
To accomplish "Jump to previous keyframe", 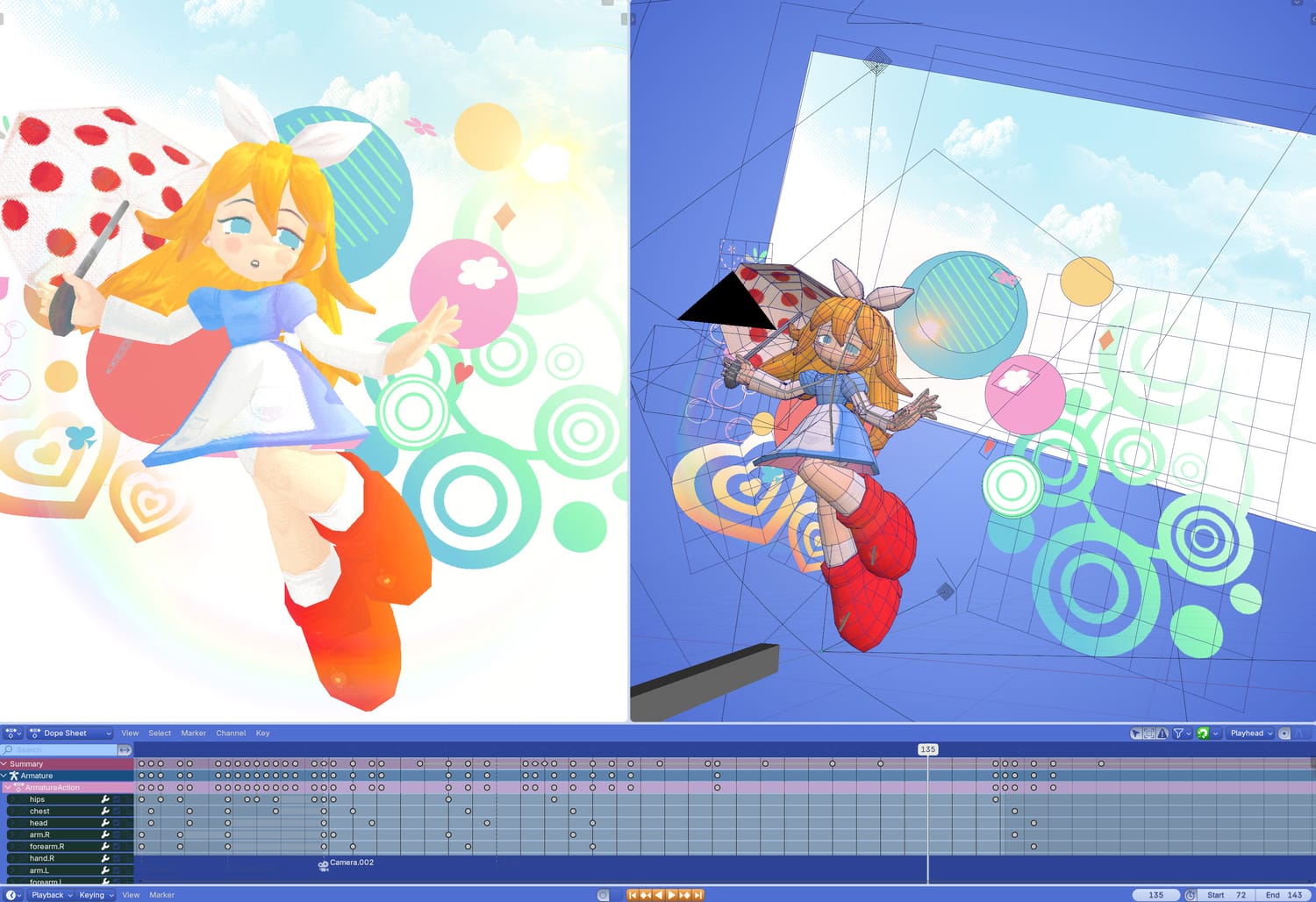I will [x=645, y=895].
